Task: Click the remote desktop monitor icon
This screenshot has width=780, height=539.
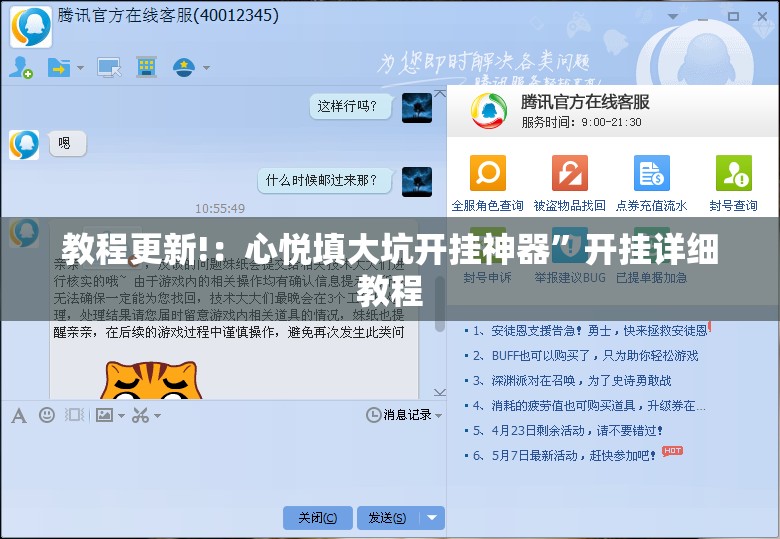Action: [x=109, y=67]
